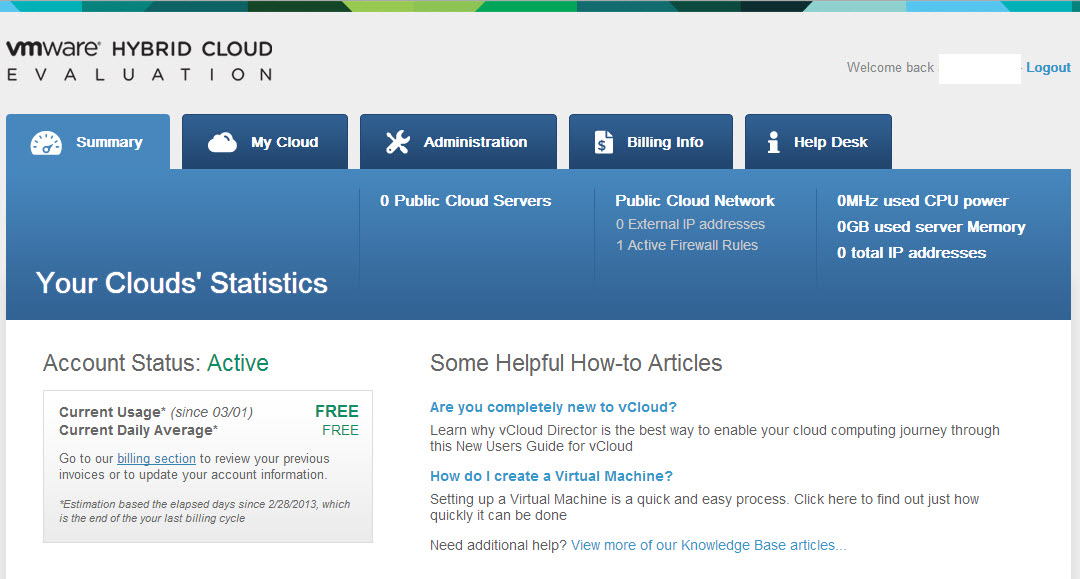Click the "Need additional help?" text
Image resolution: width=1080 pixels, height=579 pixels.
(x=498, y=545)
